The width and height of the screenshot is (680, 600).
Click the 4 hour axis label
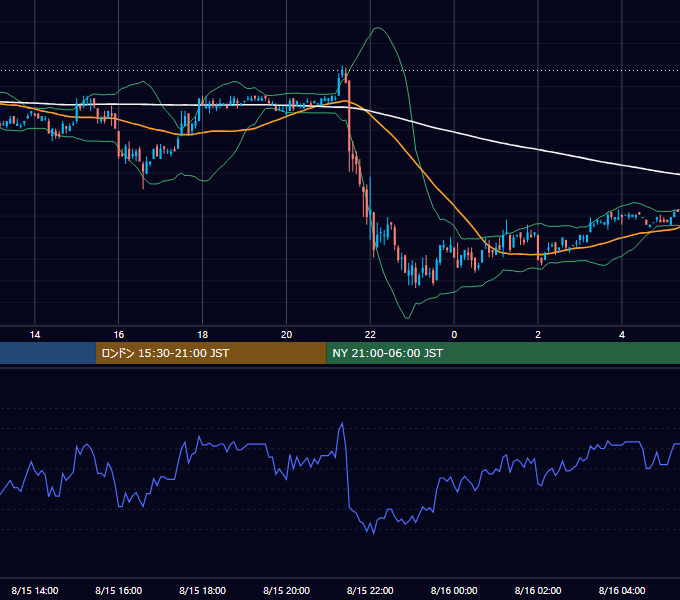point(622,335)
